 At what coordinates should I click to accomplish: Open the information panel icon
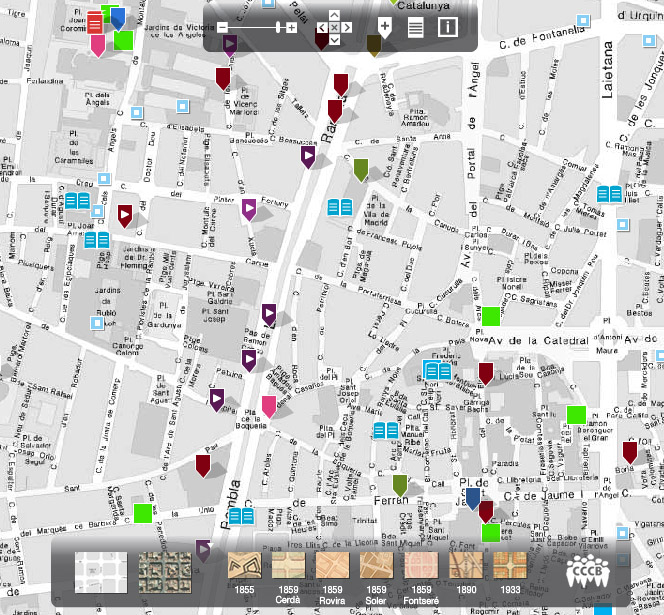(x=446, y=27)
